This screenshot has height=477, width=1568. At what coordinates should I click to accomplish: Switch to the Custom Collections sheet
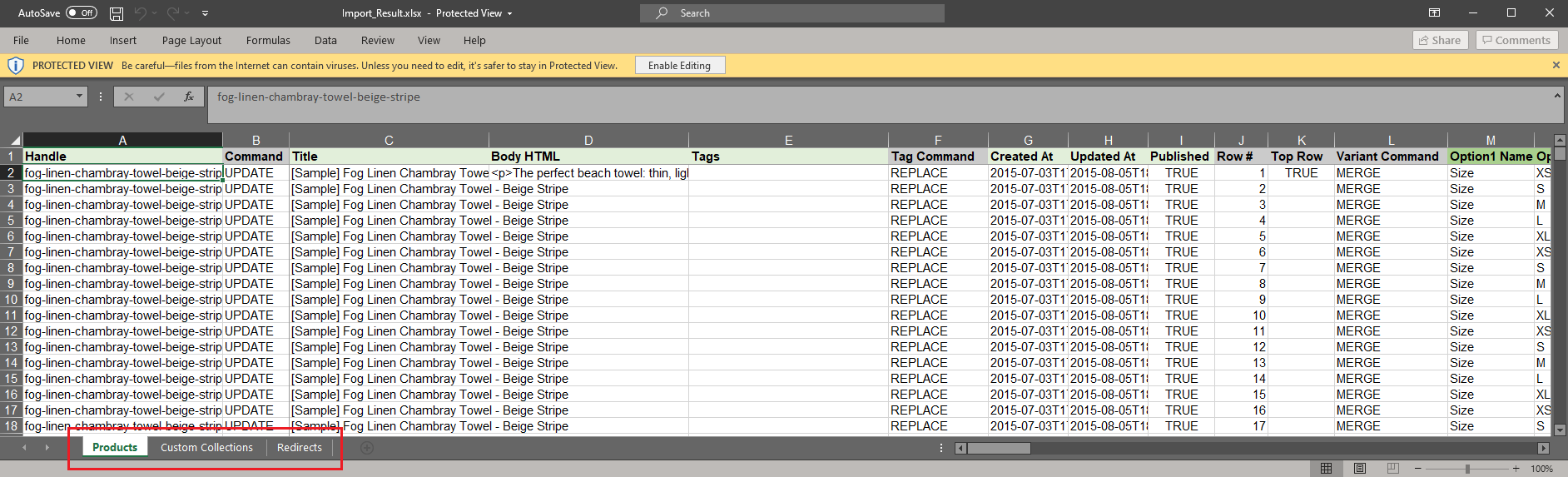point(206,447)
